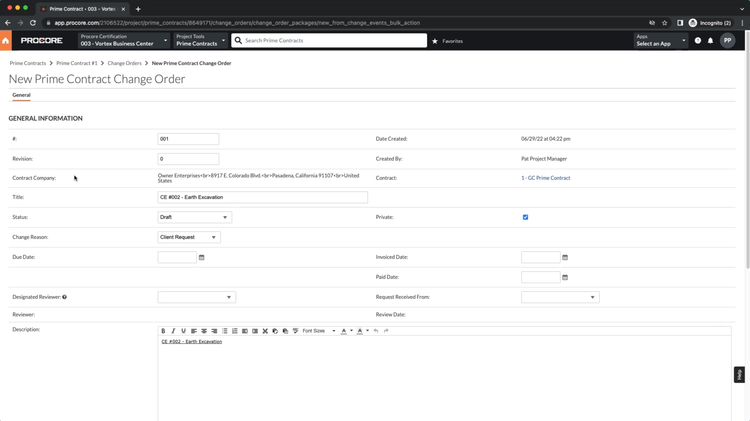The height and width of the screenshot is (421, 750).
Task: Insert a bullet list
Action: [224, 331]
